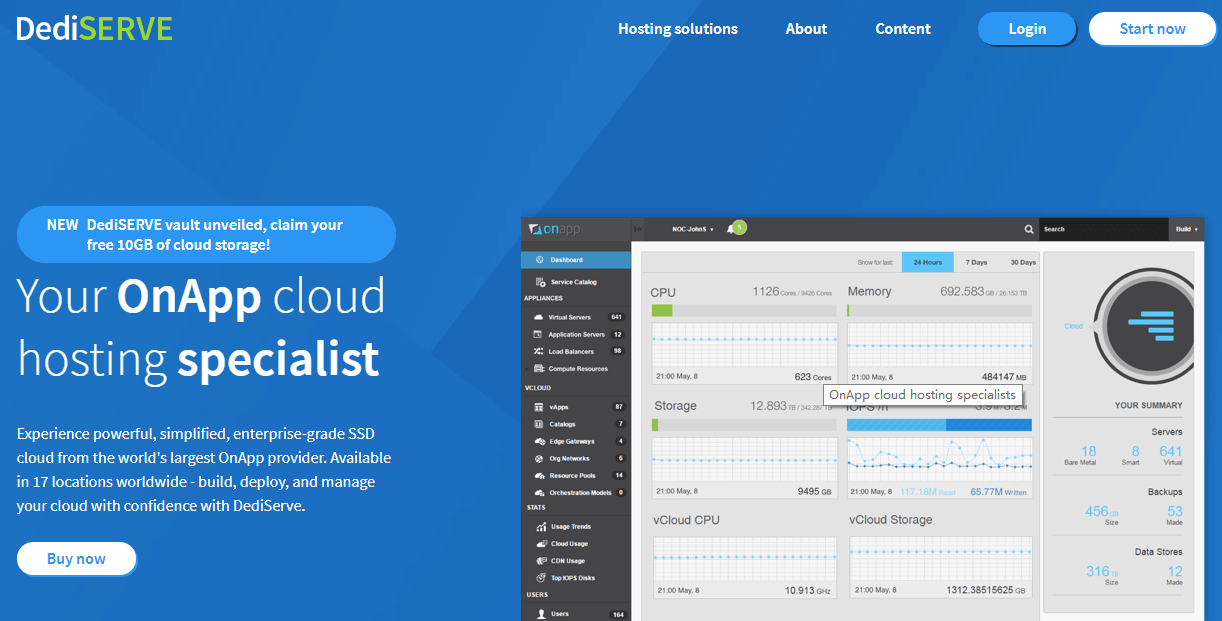The image size is (1222, 621).
Task: Click the Storage line chart
Action: [744, 459]
